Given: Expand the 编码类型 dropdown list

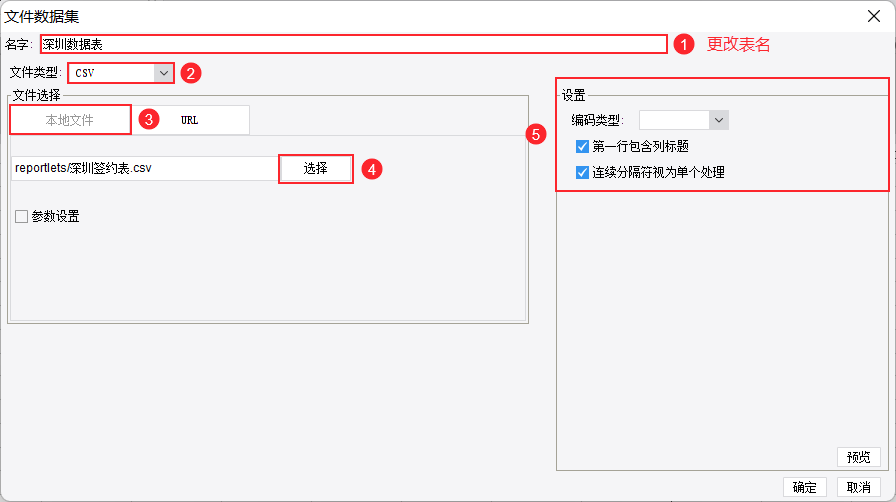Looking at the screenshot, I should (x=718, y=120).
